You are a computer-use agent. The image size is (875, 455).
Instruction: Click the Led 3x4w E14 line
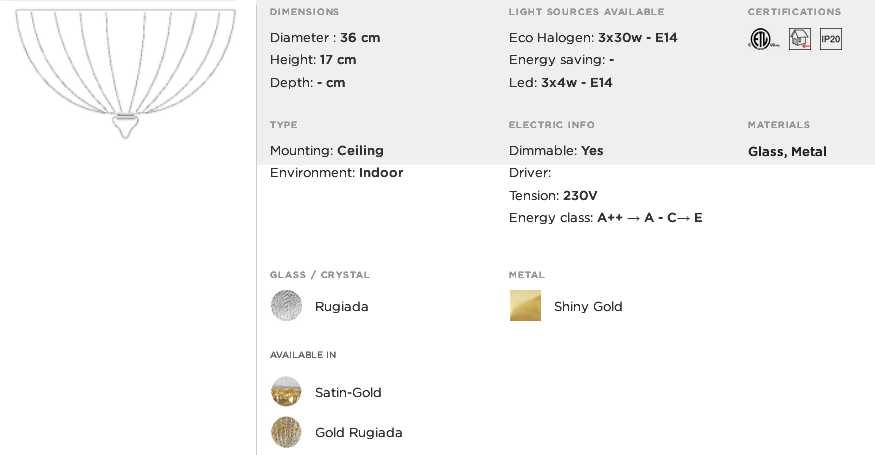tap(560, 83)
